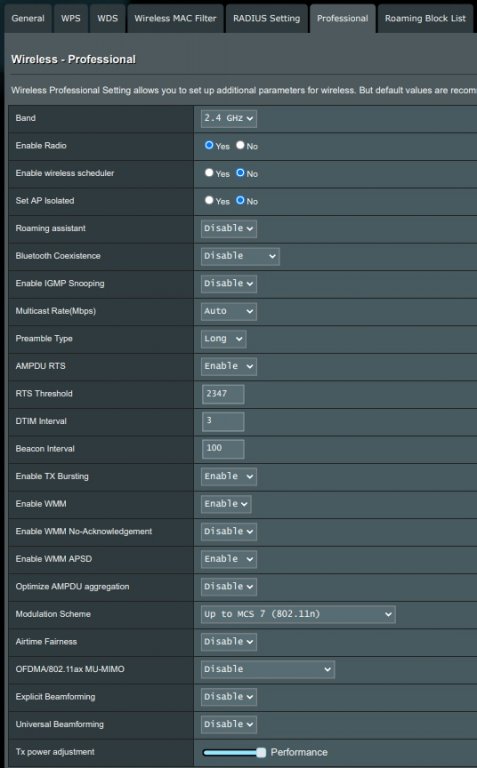Go to Wireless MAC Filter tab

point(175,19)
